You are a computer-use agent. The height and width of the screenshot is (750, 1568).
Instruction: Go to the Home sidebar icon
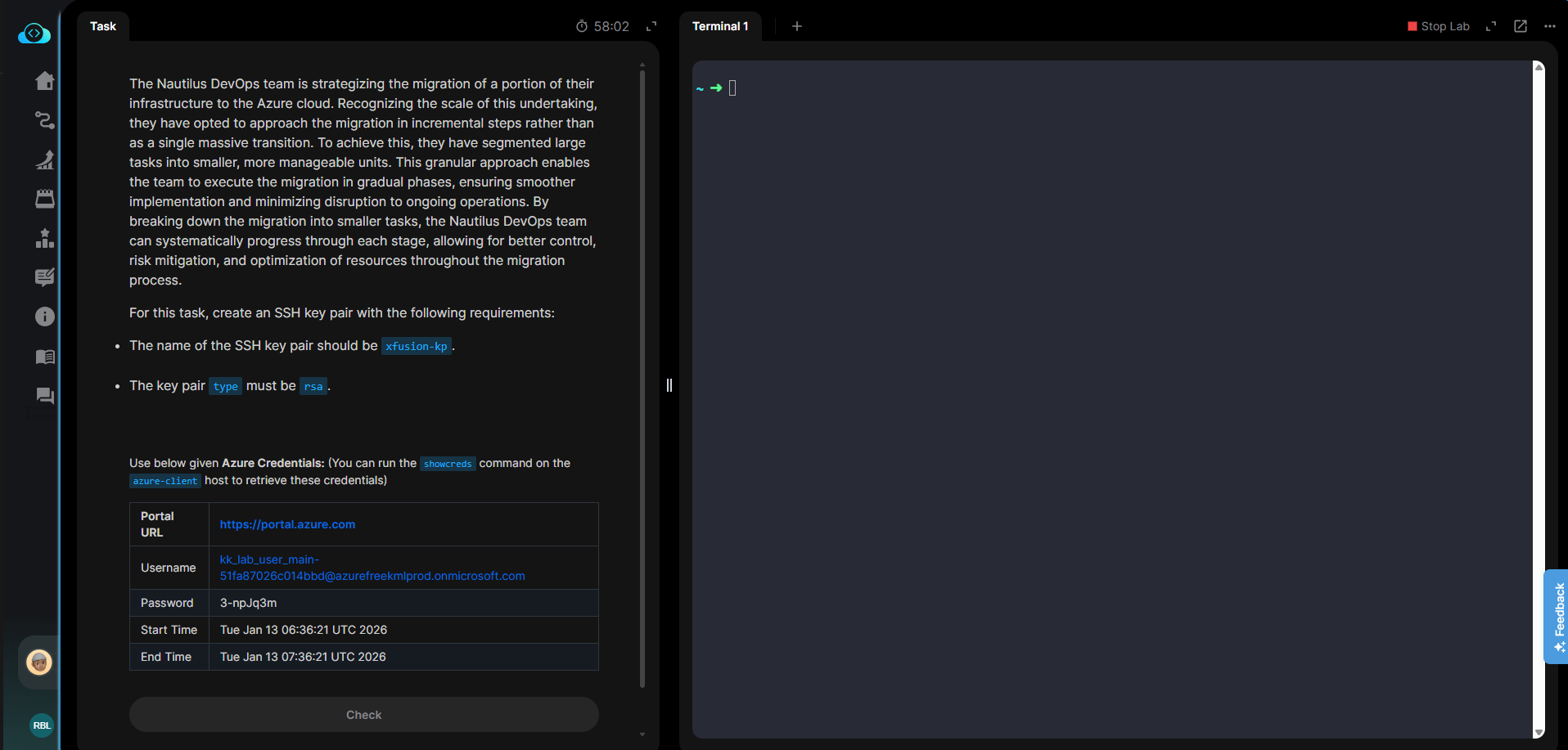(45, 81)
